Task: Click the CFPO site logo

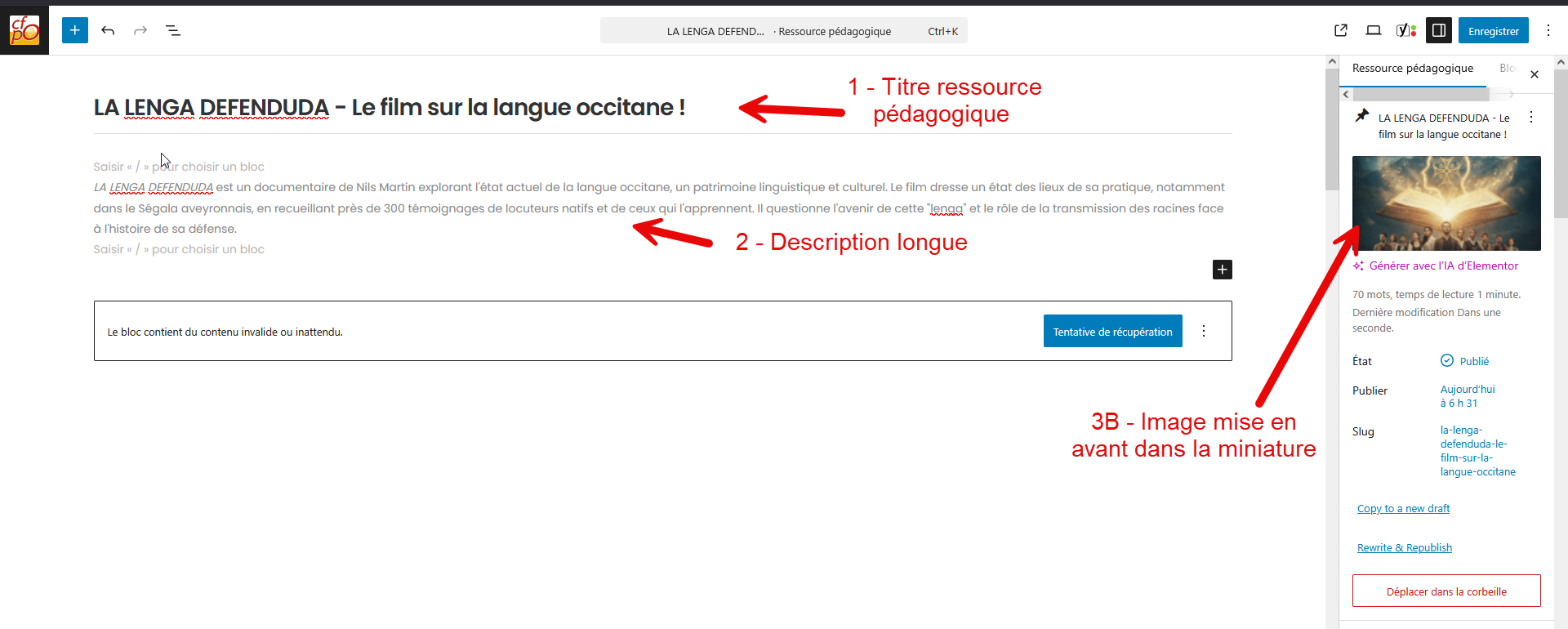Action: pyautogui.click(x=24, y=30)
